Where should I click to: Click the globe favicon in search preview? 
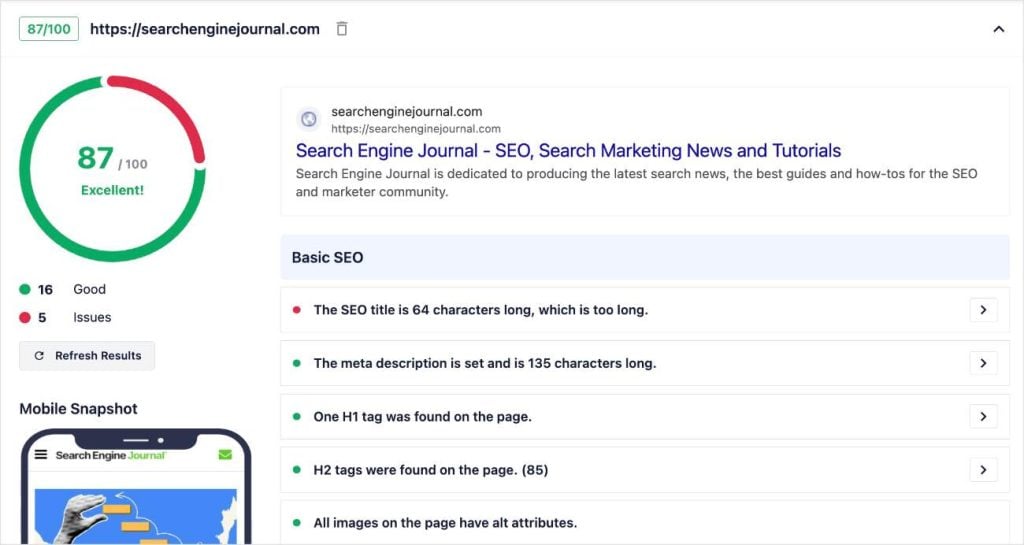(x=309, y=119)
